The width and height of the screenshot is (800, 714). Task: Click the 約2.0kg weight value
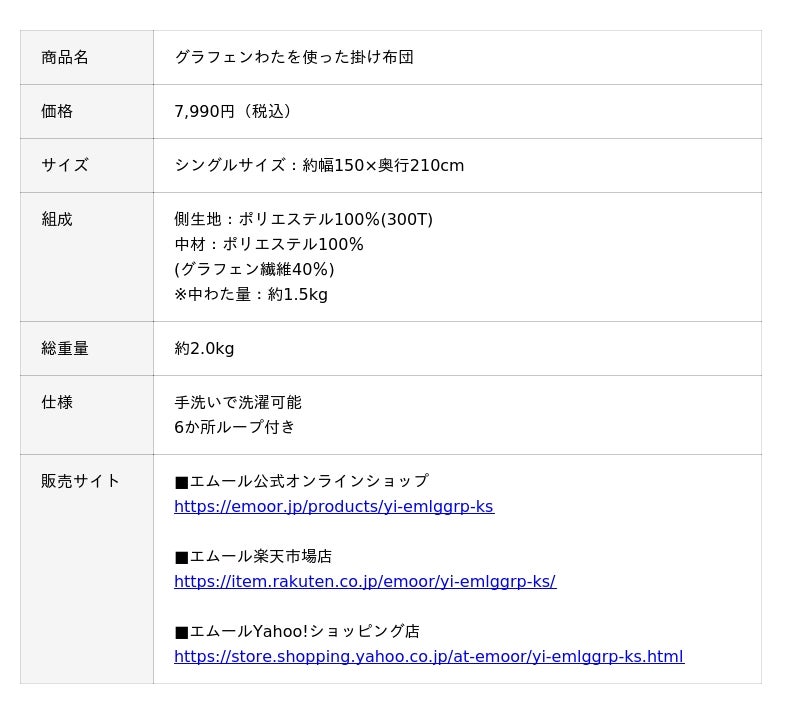[204, 348]
